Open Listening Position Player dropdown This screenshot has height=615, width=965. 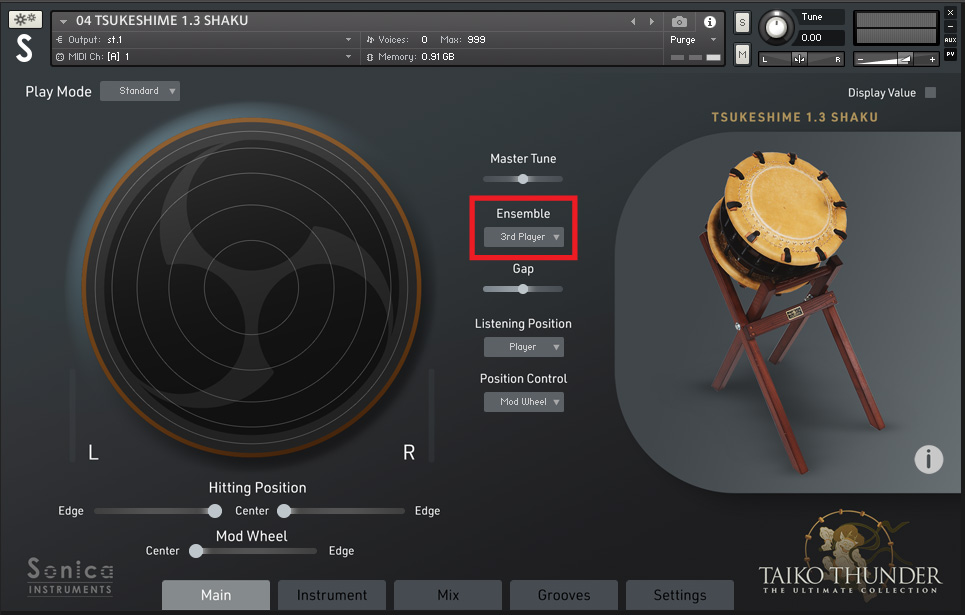point(524,347)
